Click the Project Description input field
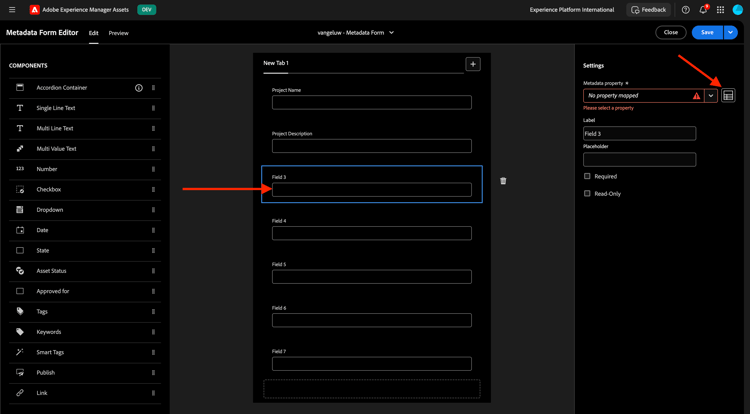Screen dimensions: 750x414 pyautogui.click(x=372, y=146)
